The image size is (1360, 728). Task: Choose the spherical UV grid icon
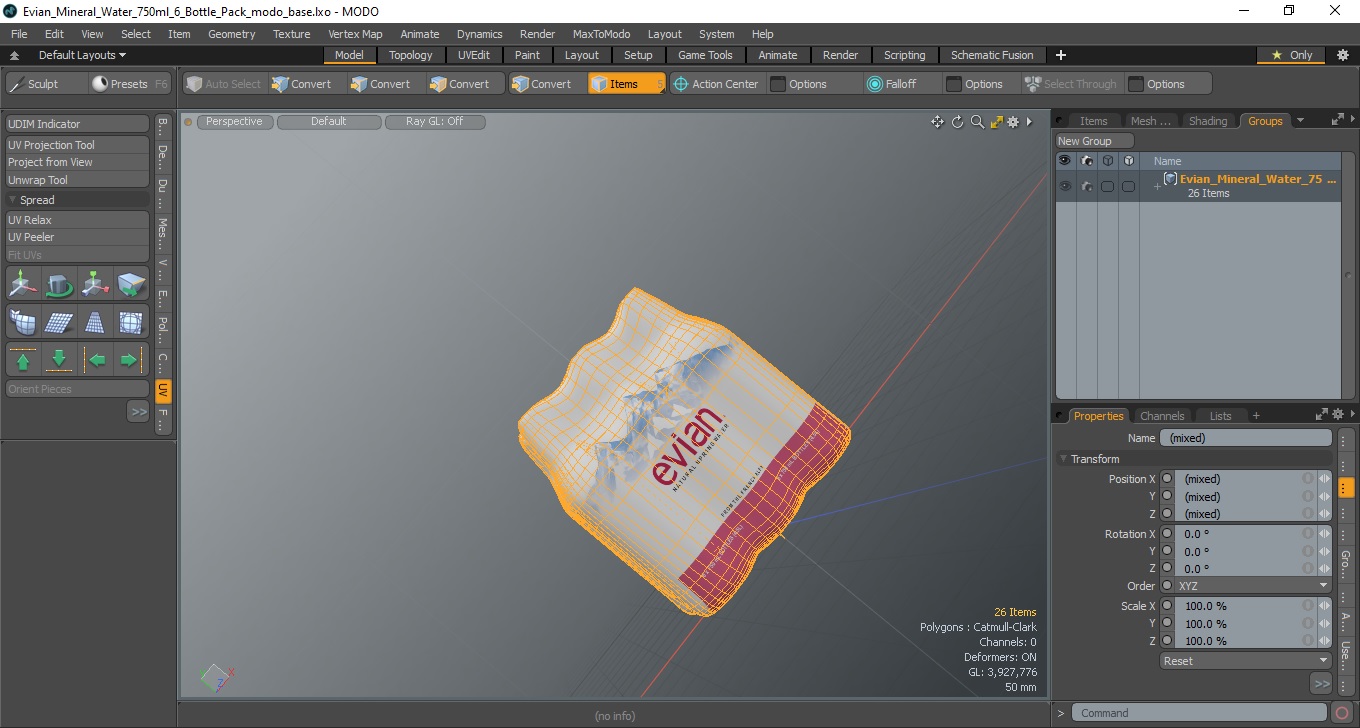coord(131,322)
